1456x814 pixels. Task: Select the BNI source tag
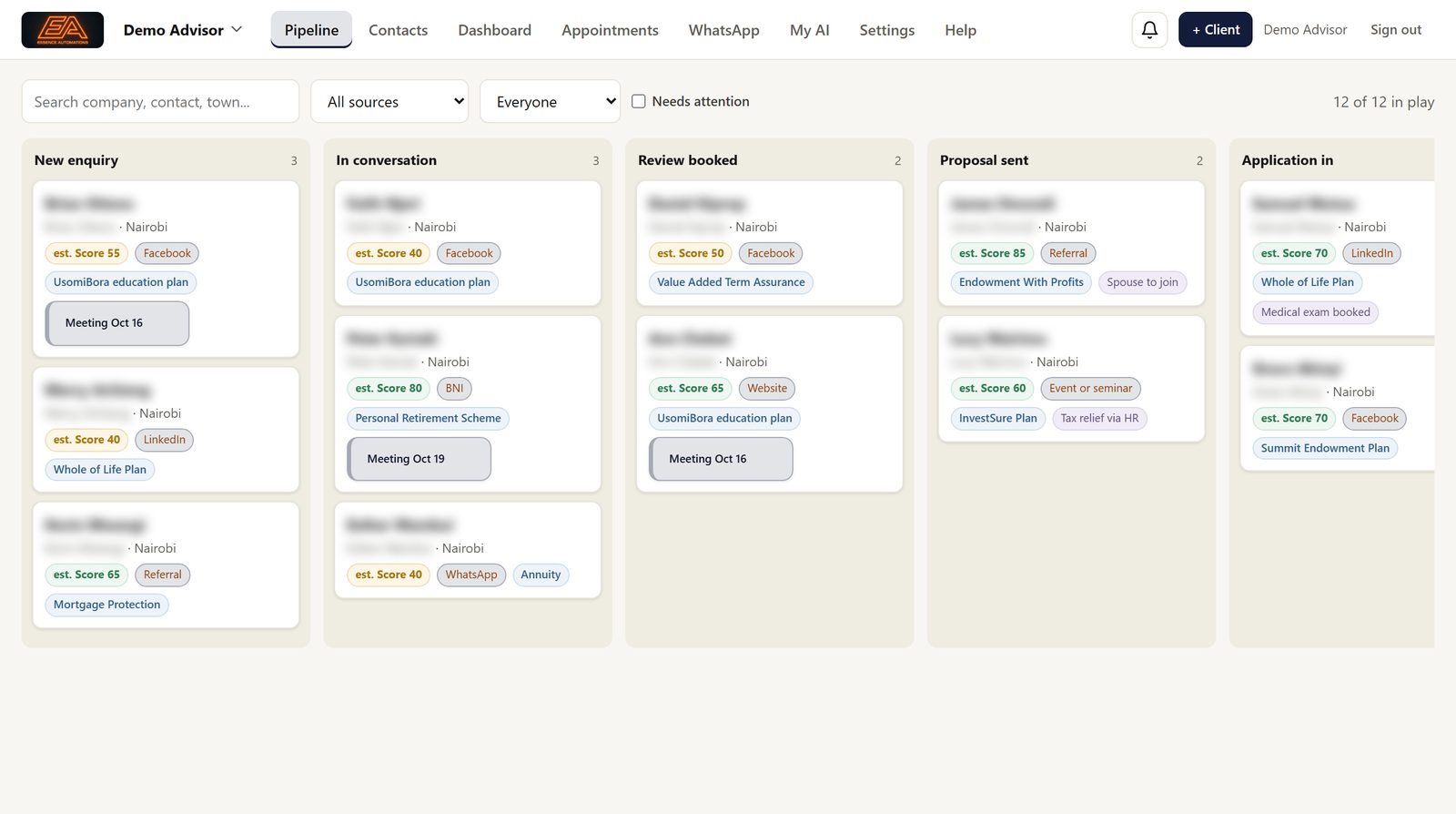[x=454, y=388]
